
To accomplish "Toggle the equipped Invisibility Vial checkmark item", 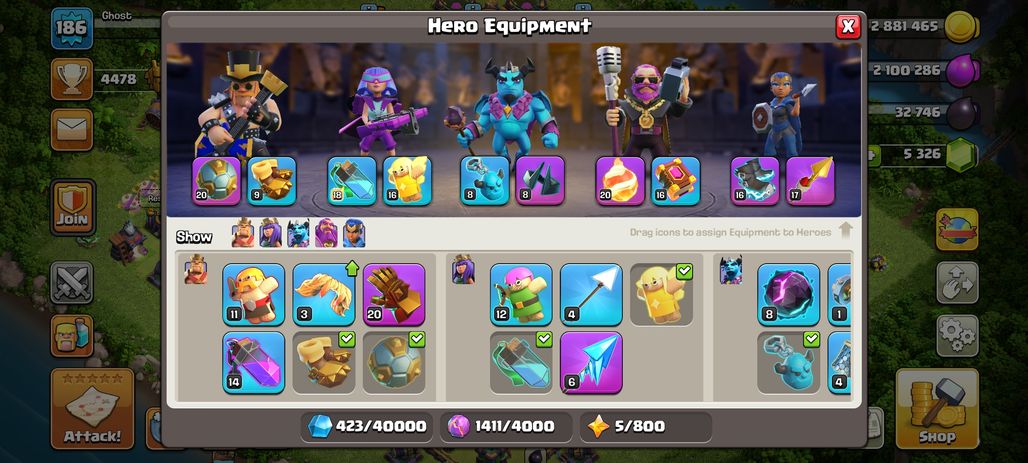I will click(x=521, y=362).
